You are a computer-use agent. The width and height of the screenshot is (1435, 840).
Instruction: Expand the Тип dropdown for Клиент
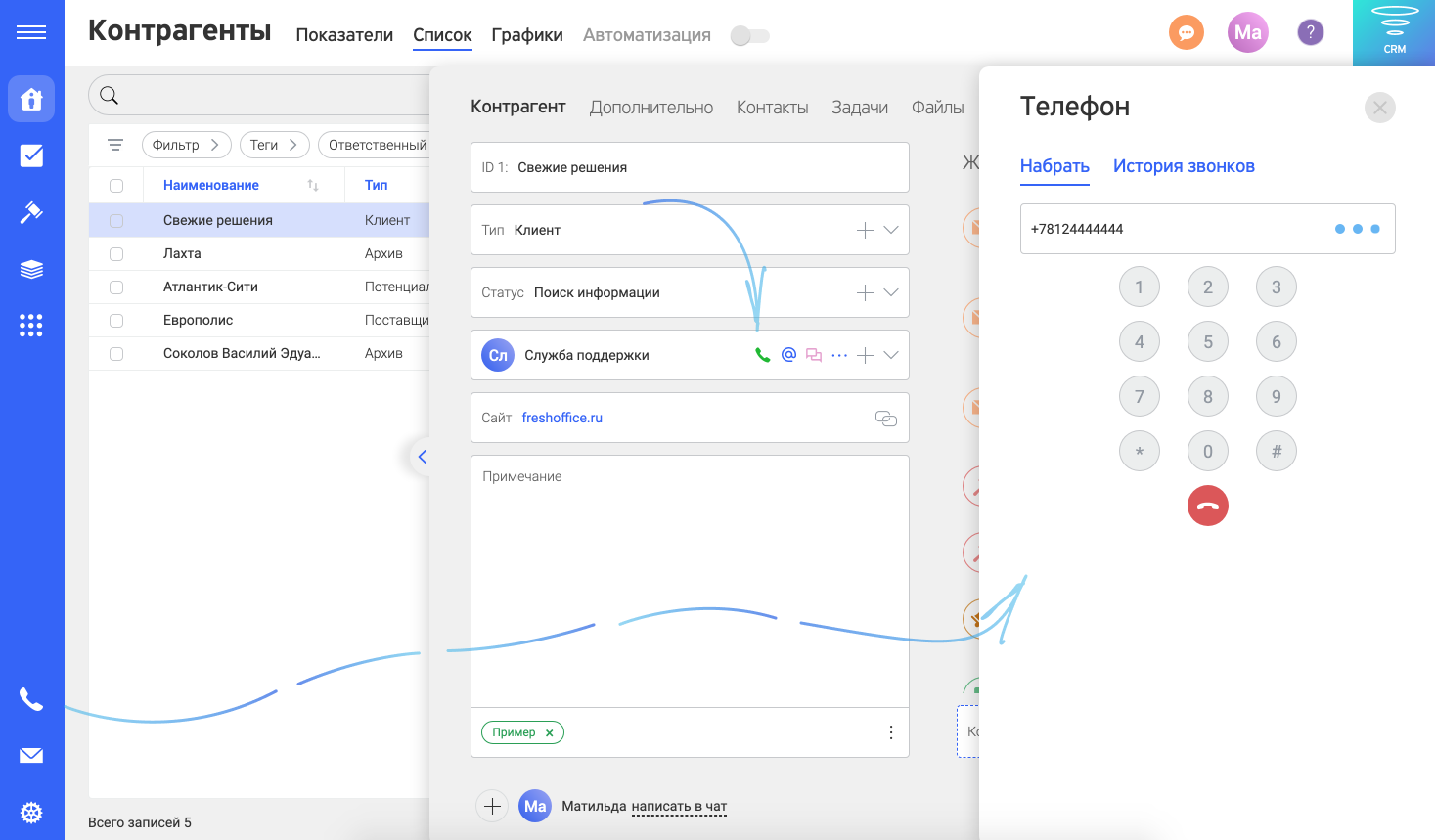point(890,229)
